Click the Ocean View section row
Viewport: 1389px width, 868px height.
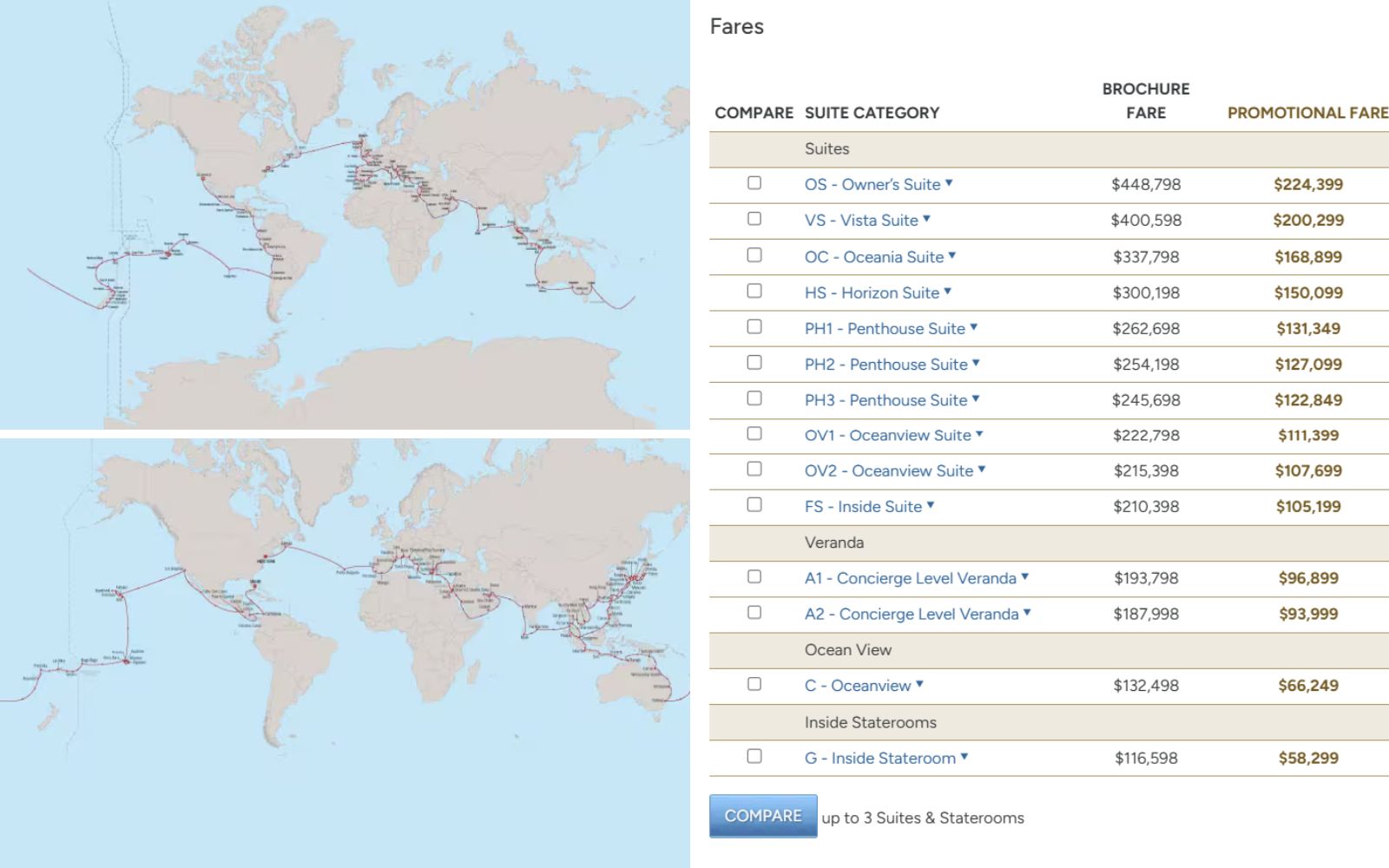point(1049,650)
